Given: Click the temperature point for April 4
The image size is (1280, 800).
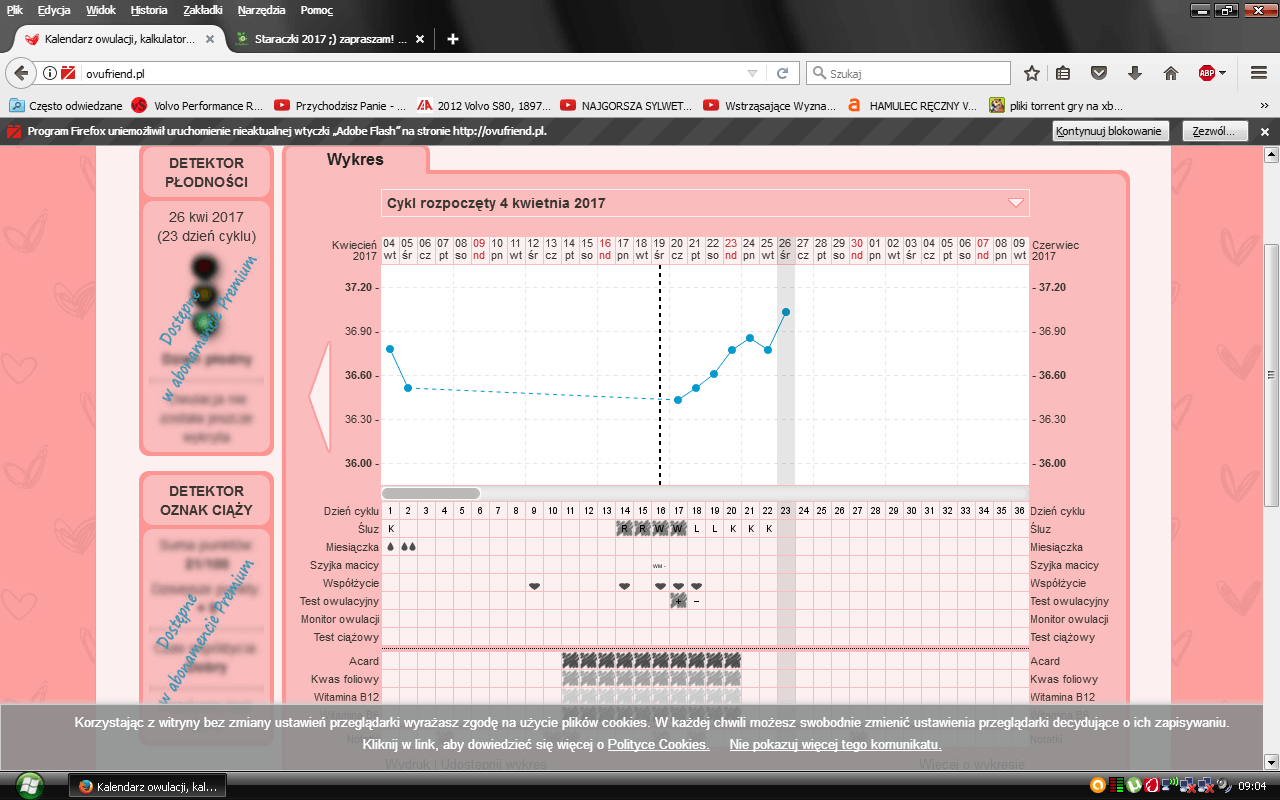Looking at the screenshot, I should click(390, 349).
